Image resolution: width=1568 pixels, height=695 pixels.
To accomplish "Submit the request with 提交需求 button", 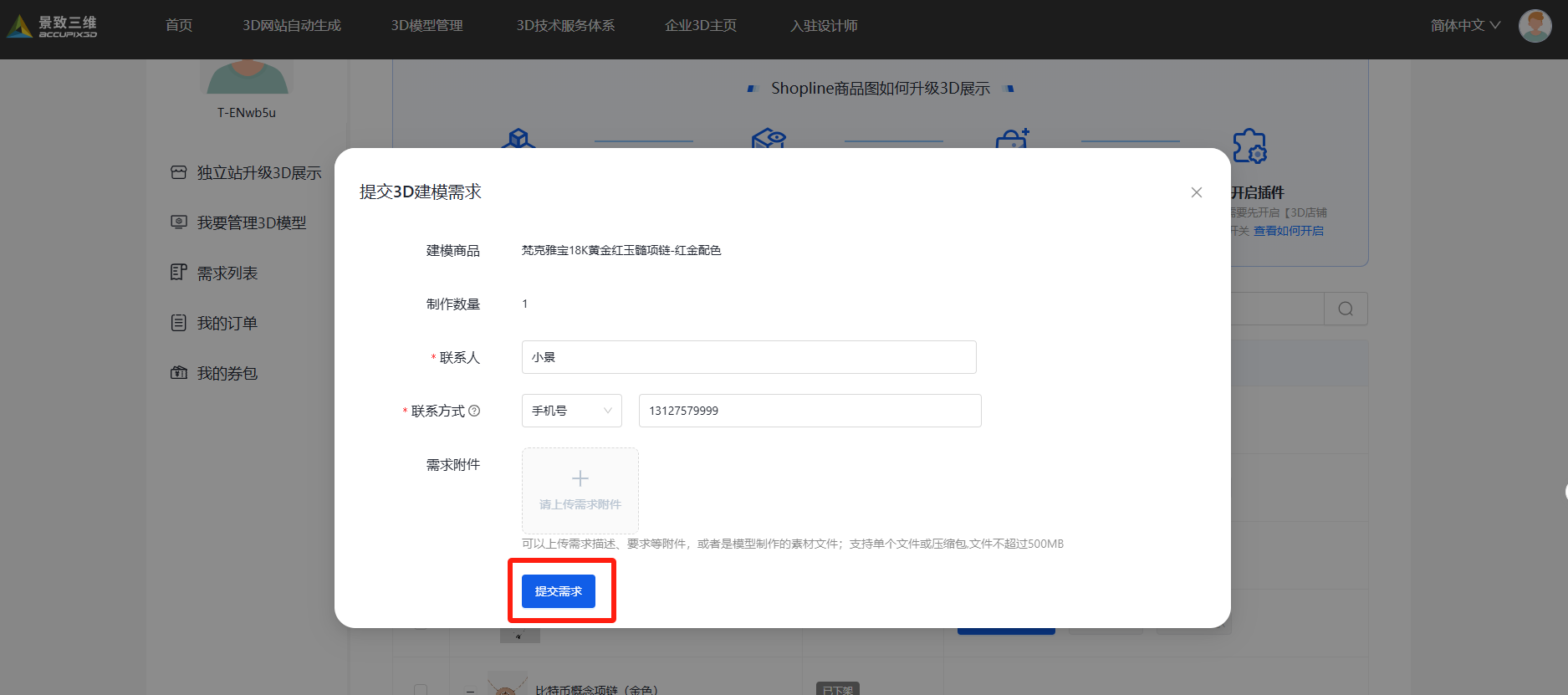I will (559, 591).
